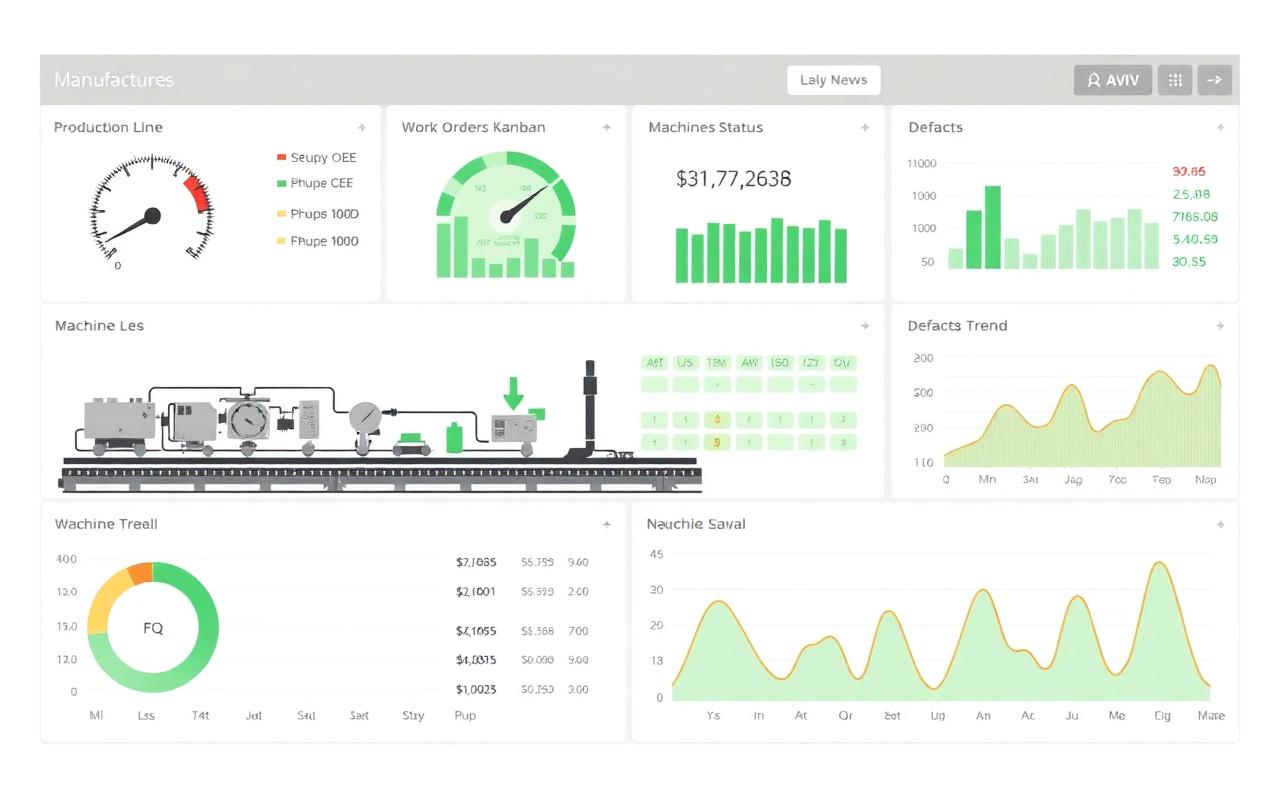Click the $2,1085 row in Wachine Treall
Screen dimensions: 1280x800
tap(522, 562)
